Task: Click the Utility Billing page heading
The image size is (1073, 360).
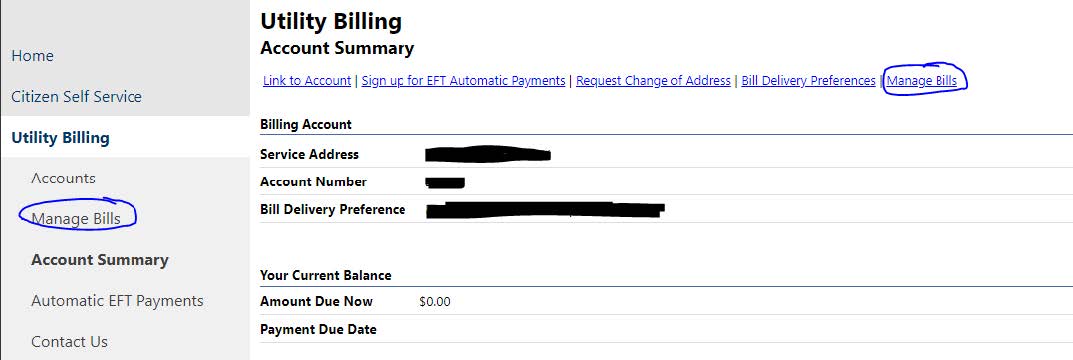Action: tap(331, 21)
